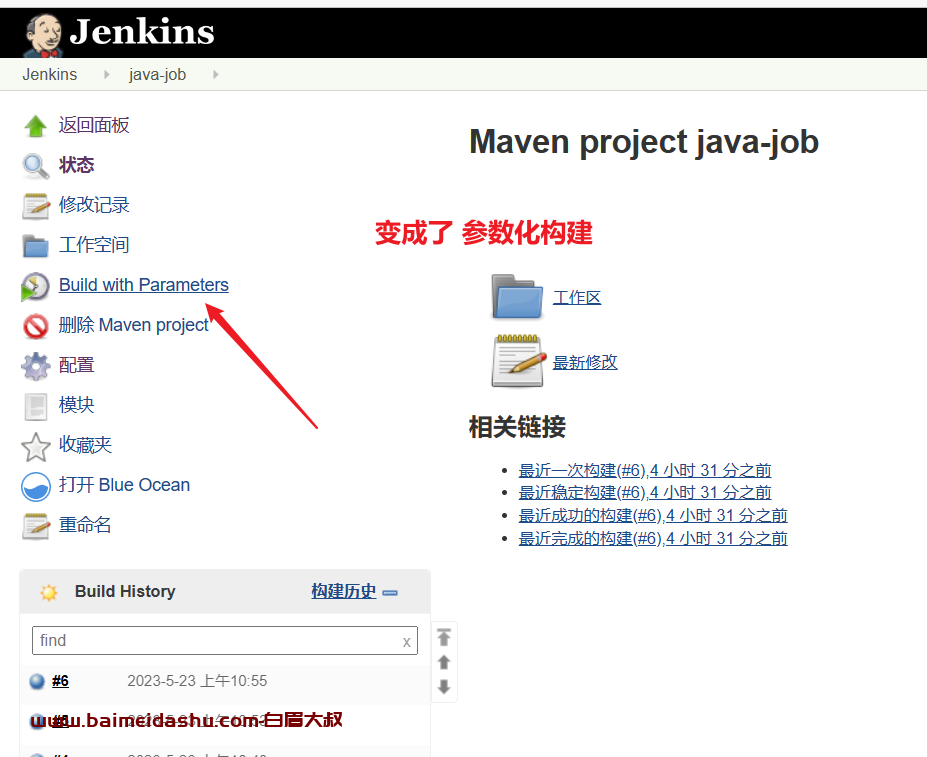Viewport: 927px width, 757px height.
Task: Expand the breadcrumb arrow after Jenkins
Action: click(106, 75)
